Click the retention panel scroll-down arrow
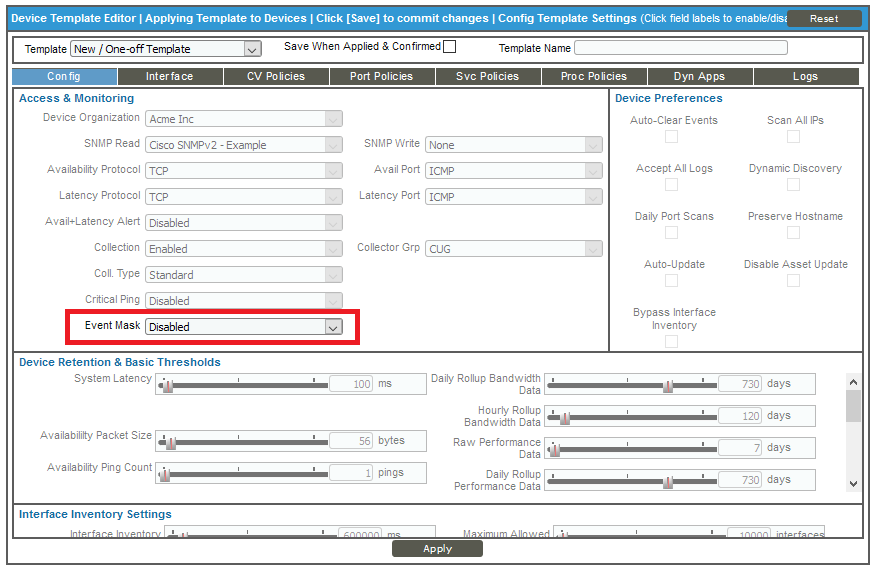This screenshot has width=879, height=572. pos(853,483)
